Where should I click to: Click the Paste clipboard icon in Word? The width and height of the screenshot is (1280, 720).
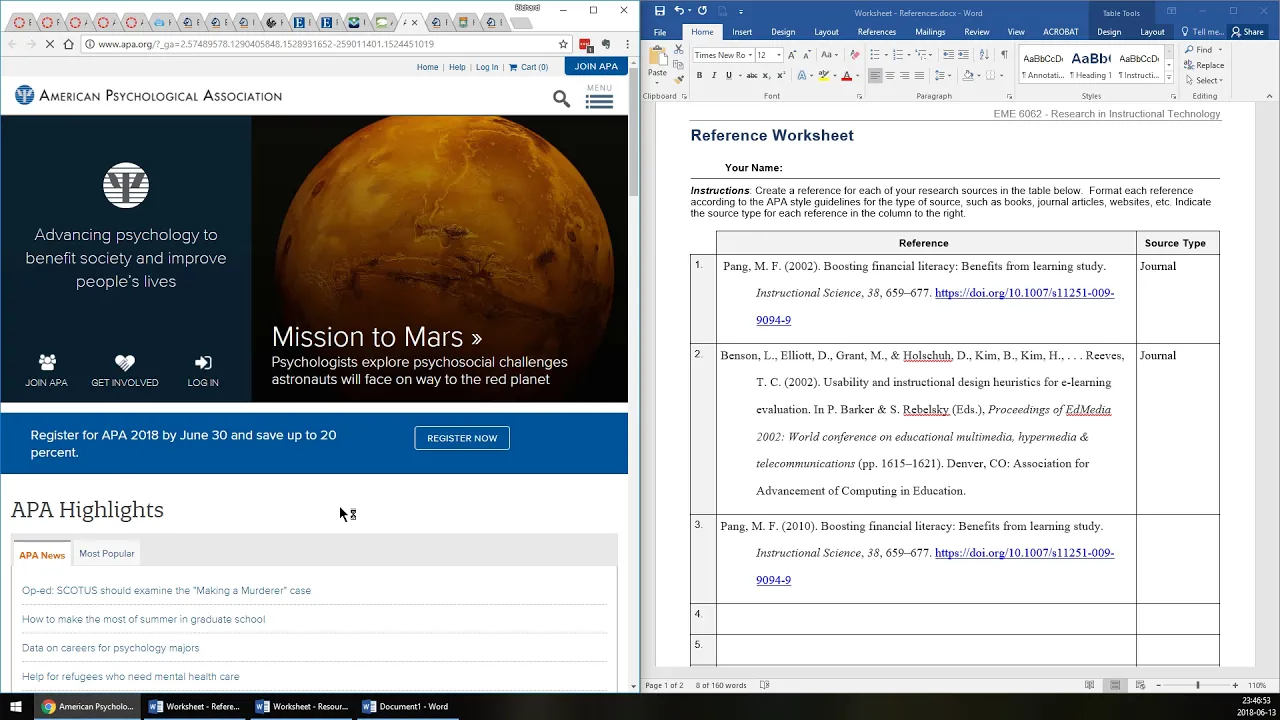point(657,55)
